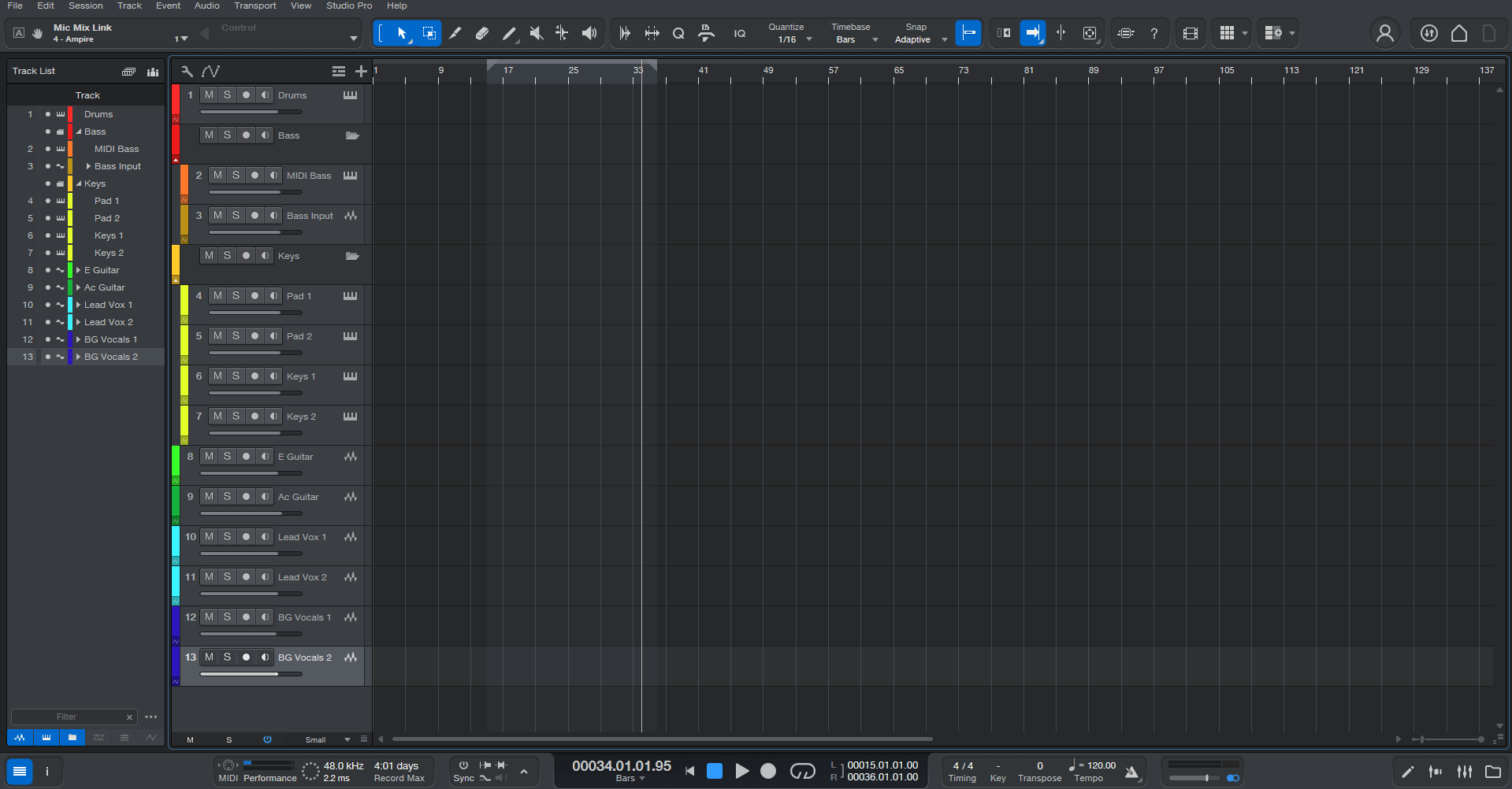
Task: Select the Eraser tool
Action: 481,33
